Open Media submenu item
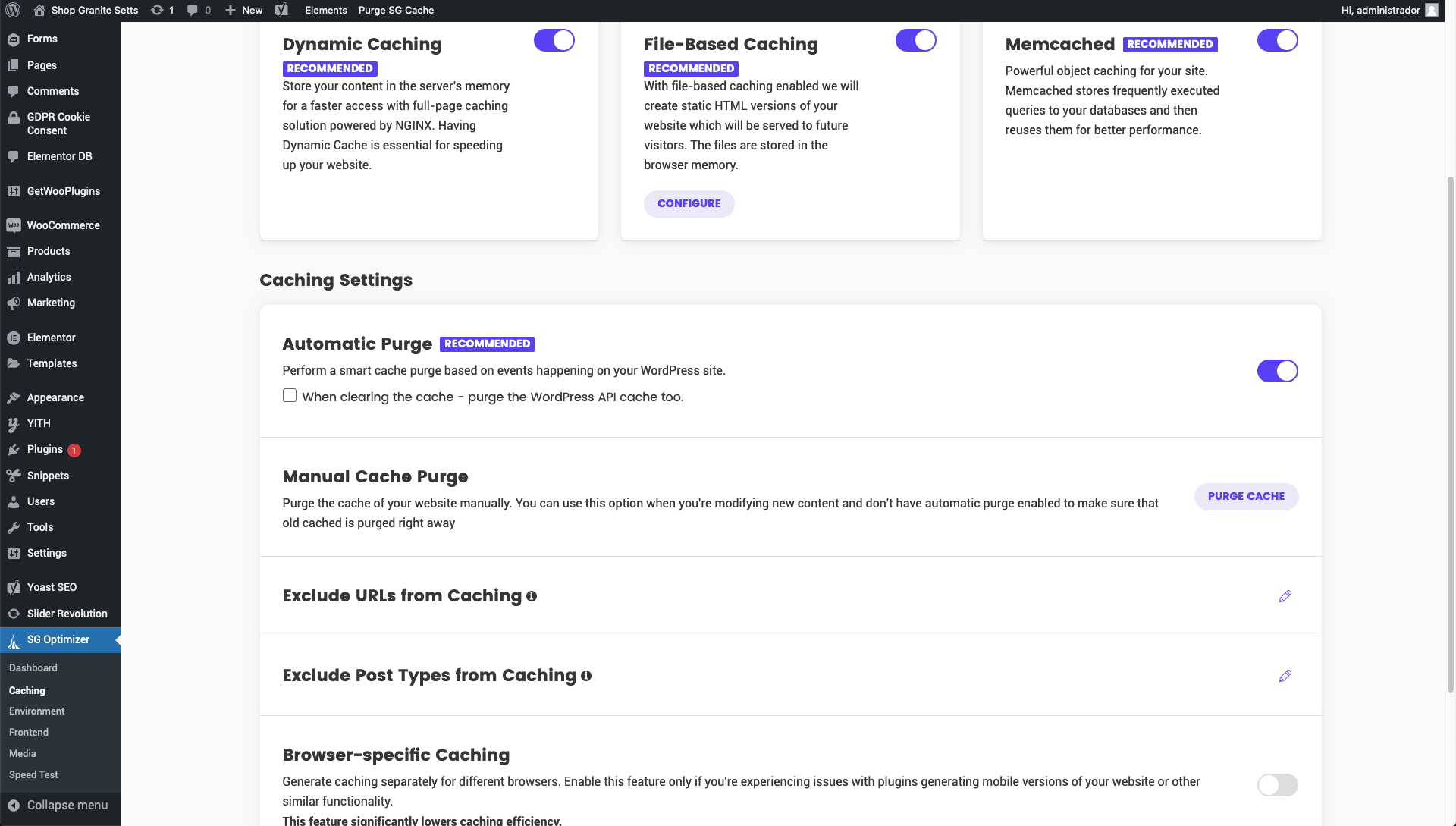Screen dimensions: 1456x826 click(x=23, y=753)
